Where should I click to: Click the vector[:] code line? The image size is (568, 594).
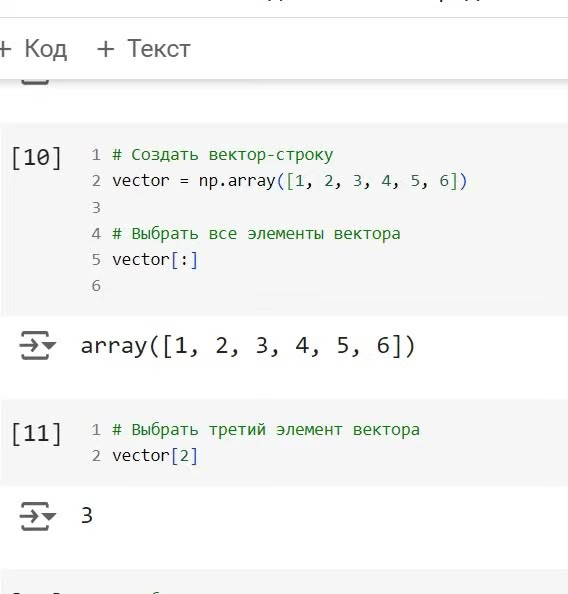click(155, 260)
